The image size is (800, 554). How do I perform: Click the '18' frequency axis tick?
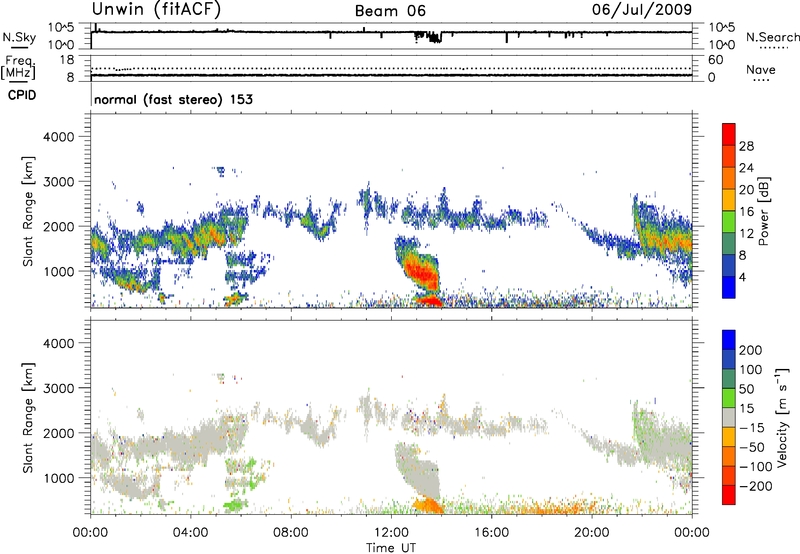pyautogui.click(x=67, y=60)
